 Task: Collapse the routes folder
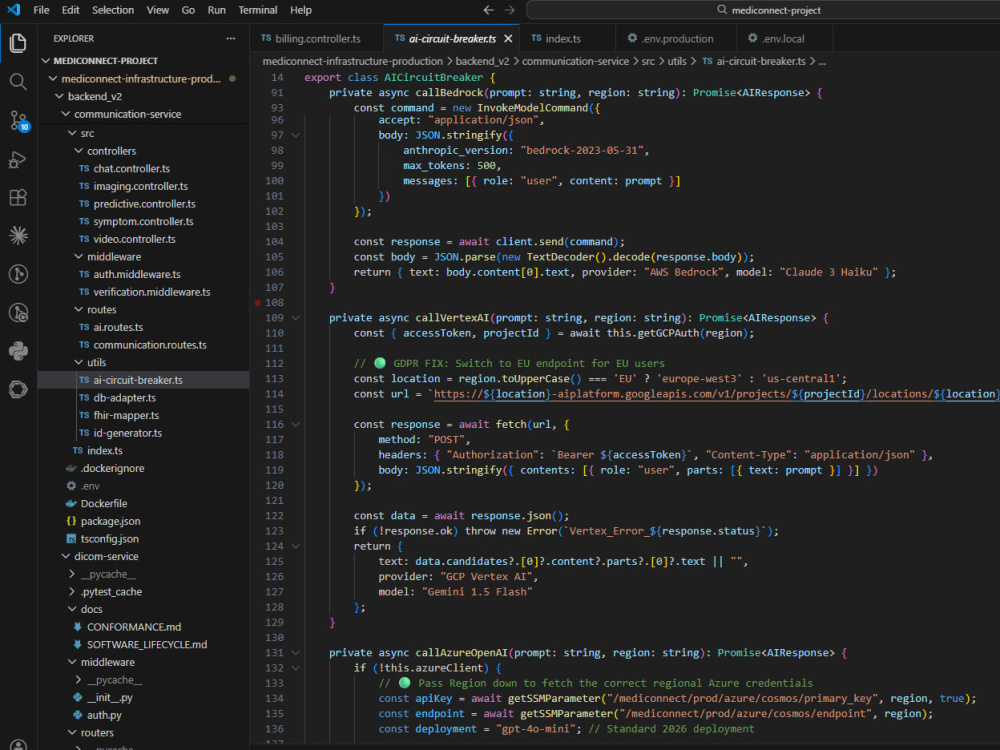[78, 309]
